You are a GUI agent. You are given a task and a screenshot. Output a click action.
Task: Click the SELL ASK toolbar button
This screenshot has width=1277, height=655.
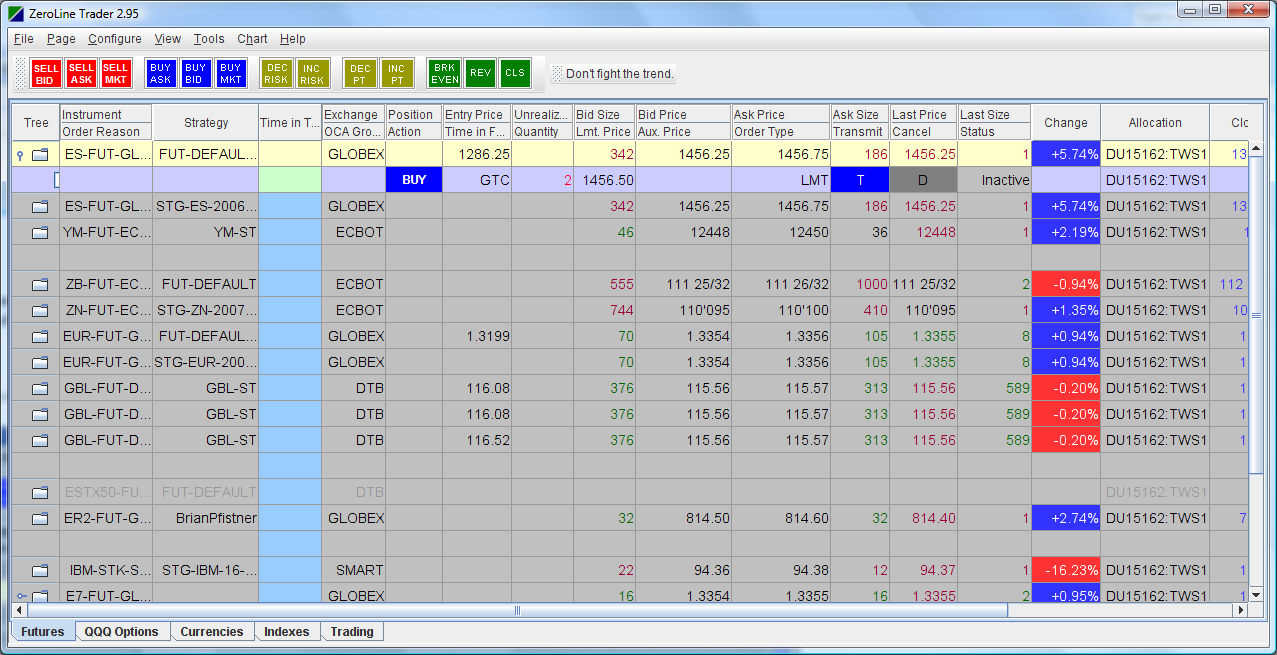point(81,73)
